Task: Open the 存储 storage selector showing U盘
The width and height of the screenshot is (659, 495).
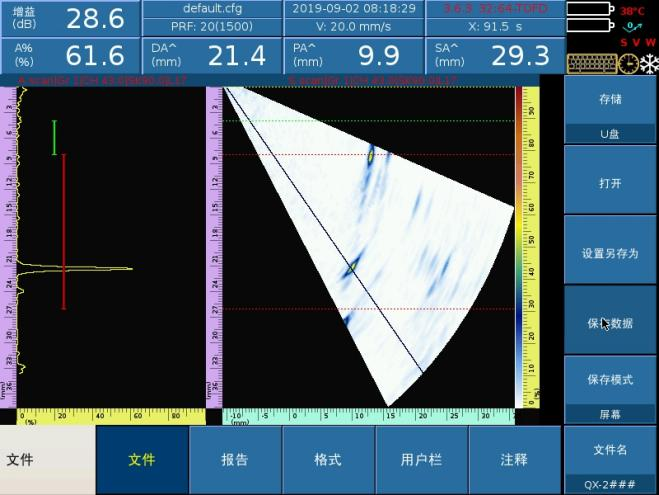Action: [610, 110]
